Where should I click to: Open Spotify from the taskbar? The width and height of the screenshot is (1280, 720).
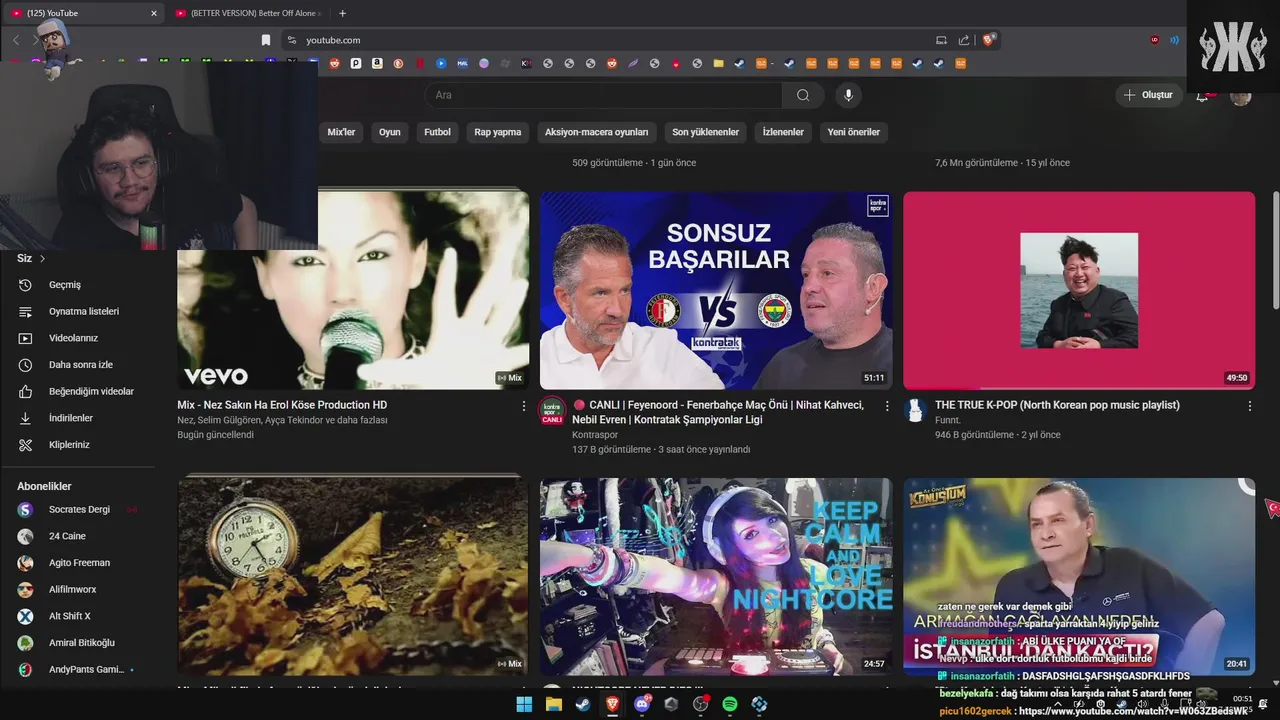coord(730,704)
